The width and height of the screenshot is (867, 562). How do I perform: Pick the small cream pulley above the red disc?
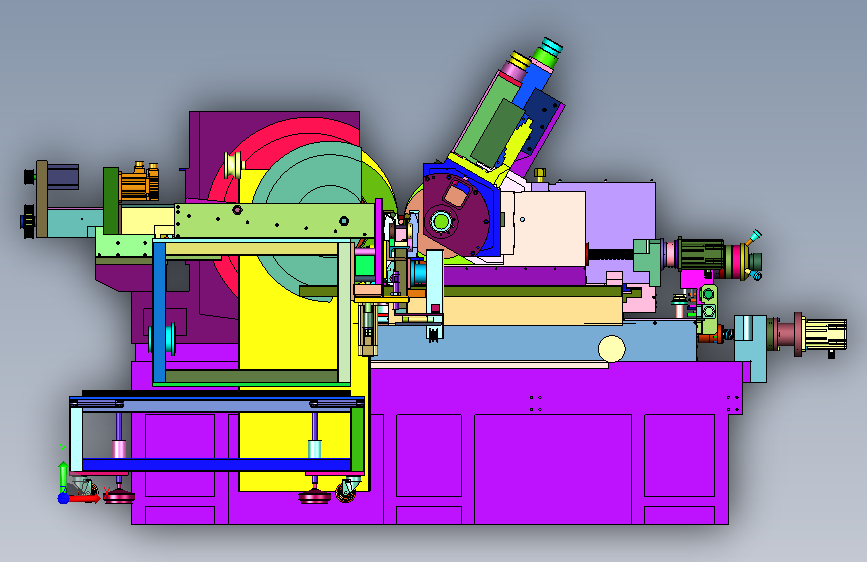tap(234, 165)
